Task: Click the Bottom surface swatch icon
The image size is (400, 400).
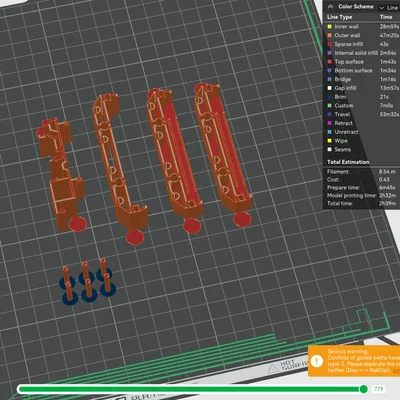Action: pyautogui.click(x=330, y=70)
